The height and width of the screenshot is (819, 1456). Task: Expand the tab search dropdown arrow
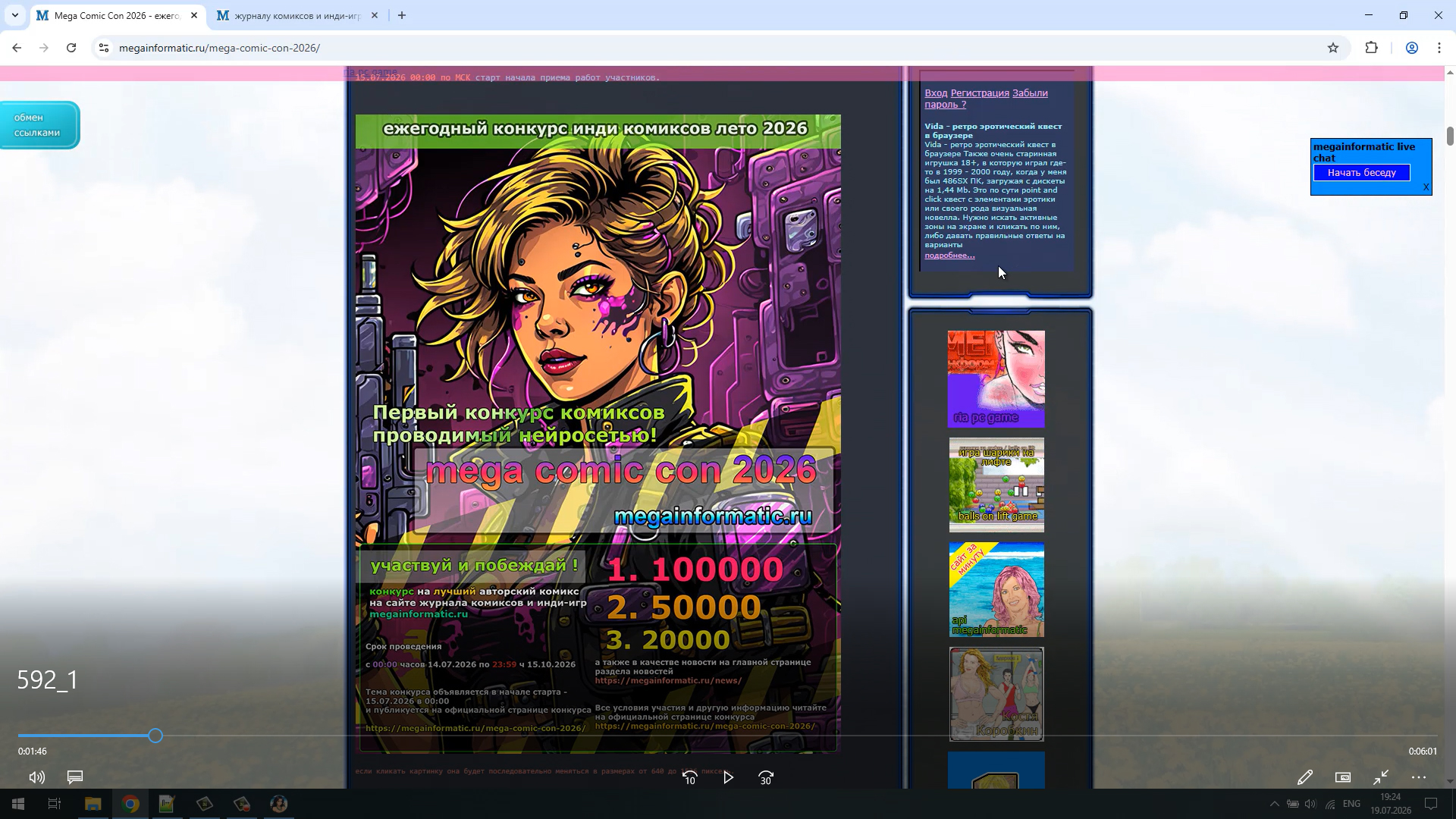pyautogui.click(x=14, y=15)
